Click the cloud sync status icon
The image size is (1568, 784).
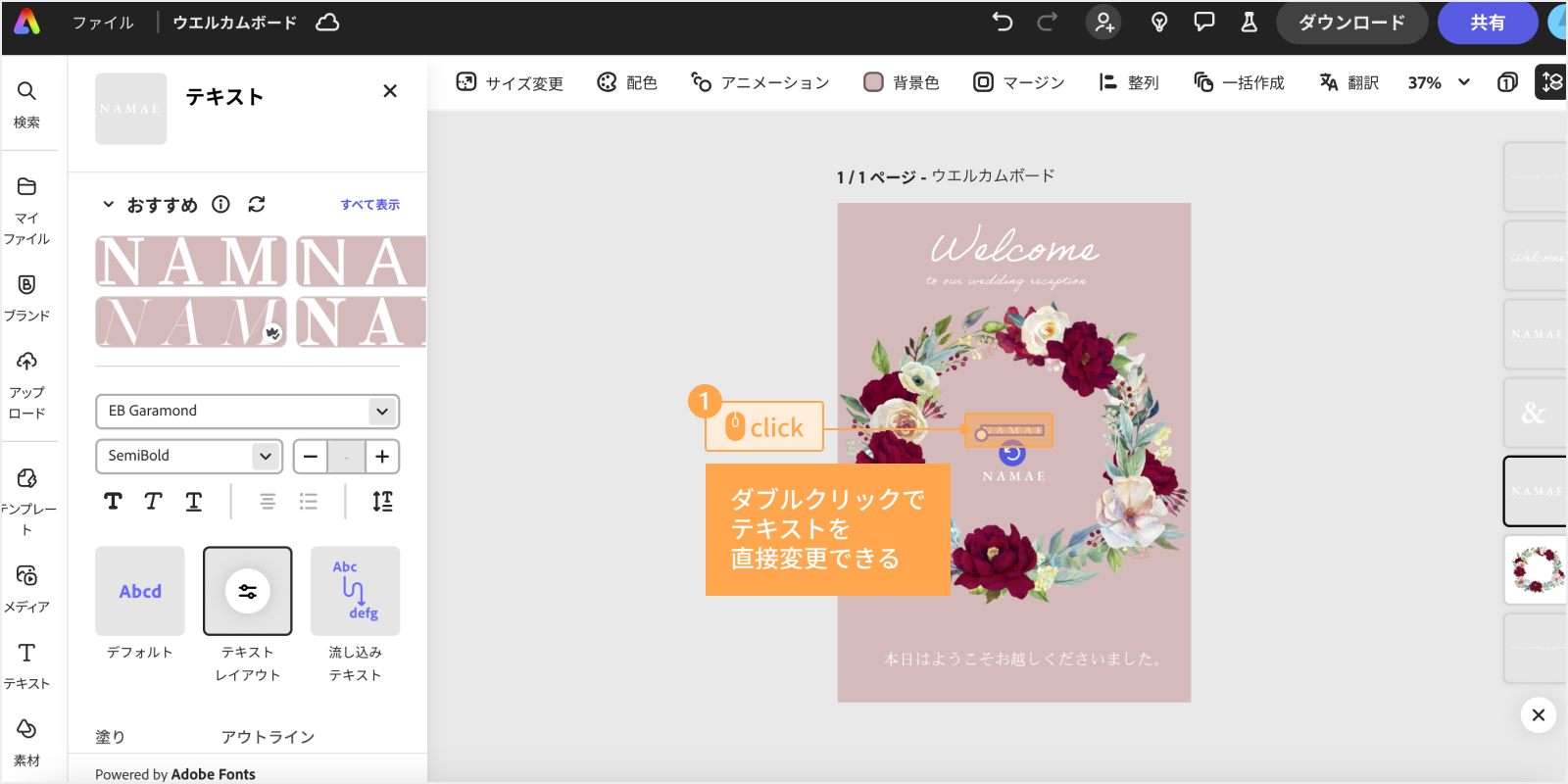click(327, 23)
